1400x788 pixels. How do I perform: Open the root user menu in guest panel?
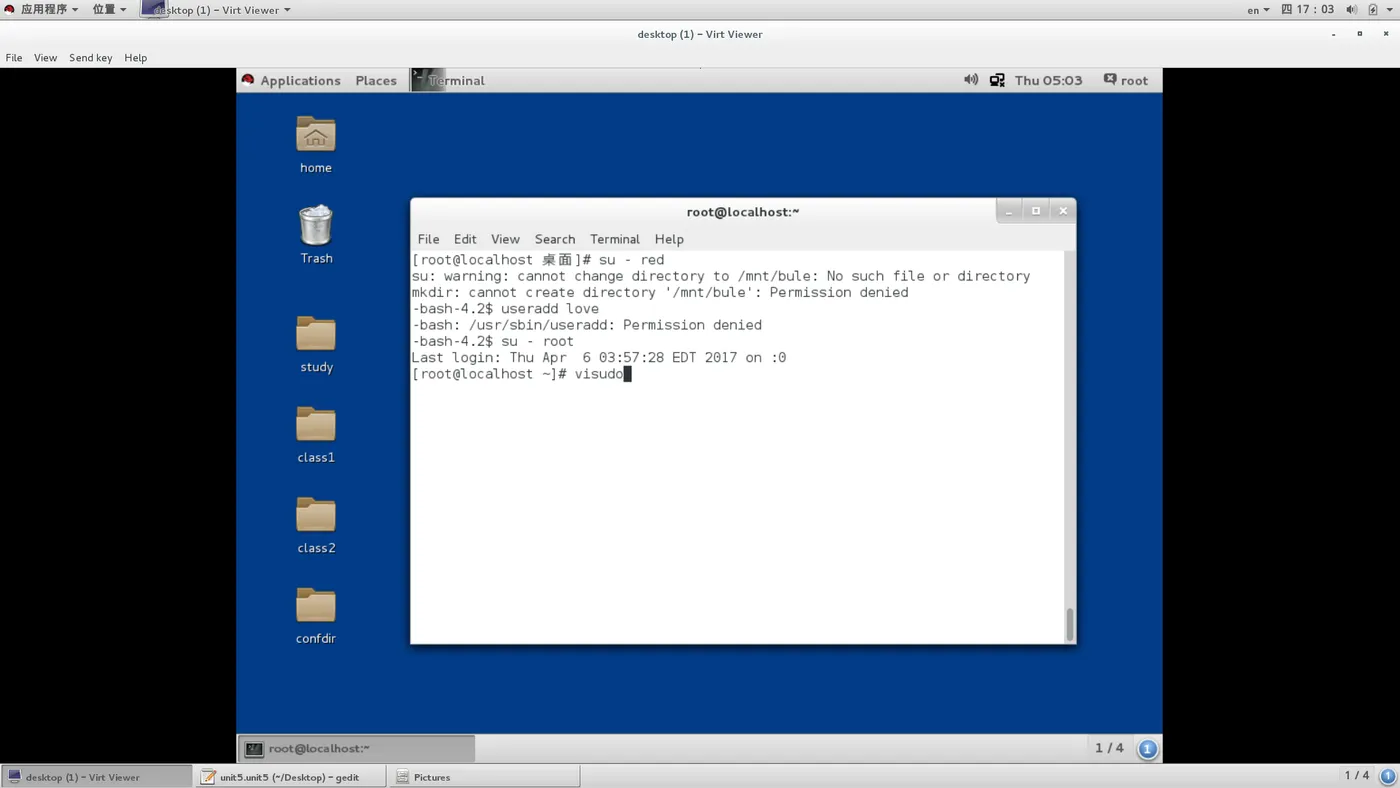point(1126,80)
